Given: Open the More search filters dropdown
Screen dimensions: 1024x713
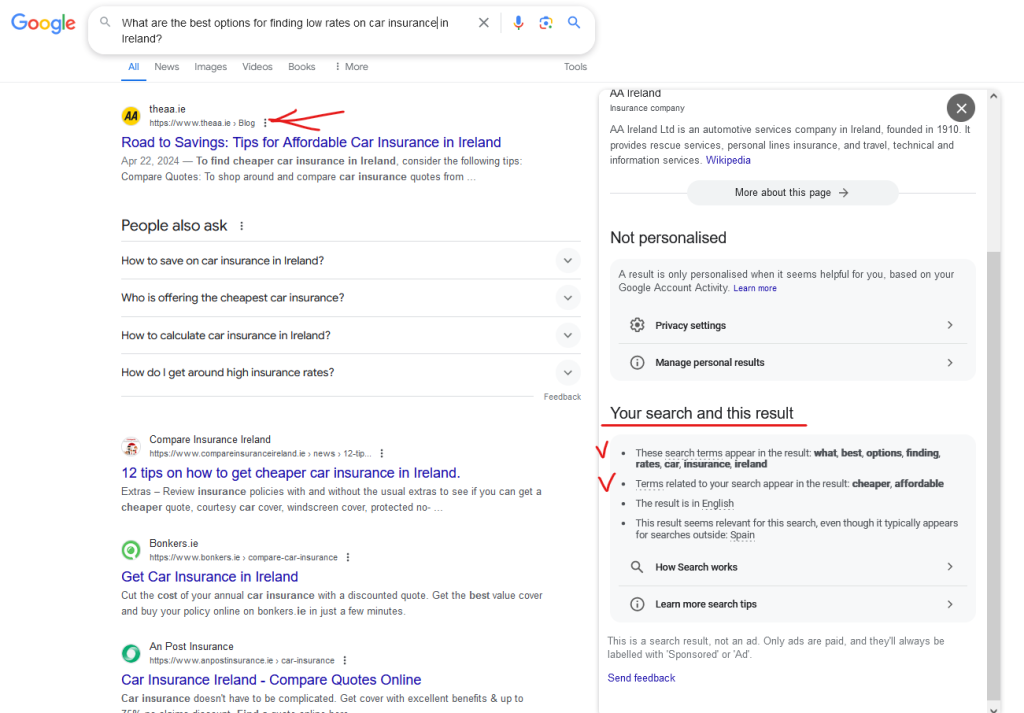Looking at the screenshot, I should coord(351,67).
